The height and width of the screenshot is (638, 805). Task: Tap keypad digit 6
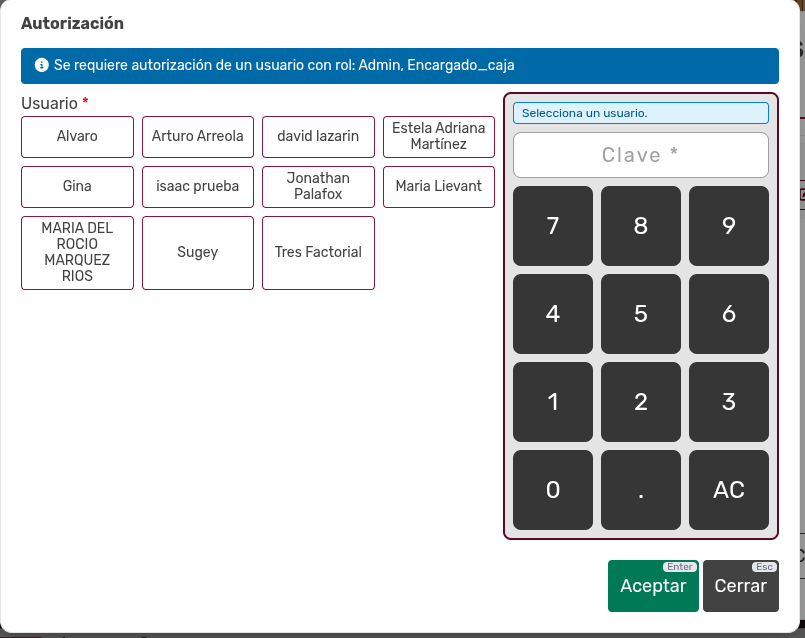(729, 314)
